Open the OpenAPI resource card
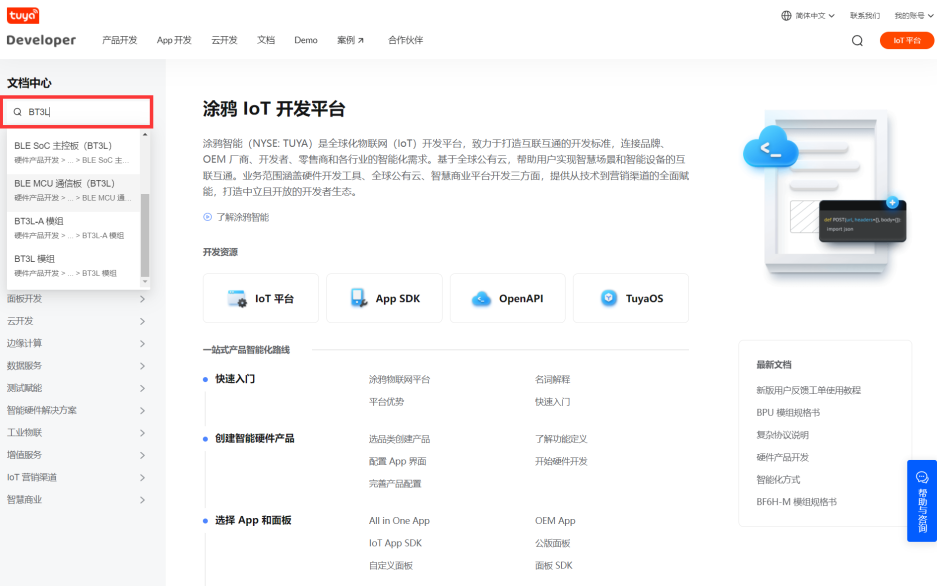The height and width of the screenshot is (586, 937). click(508, 298)
